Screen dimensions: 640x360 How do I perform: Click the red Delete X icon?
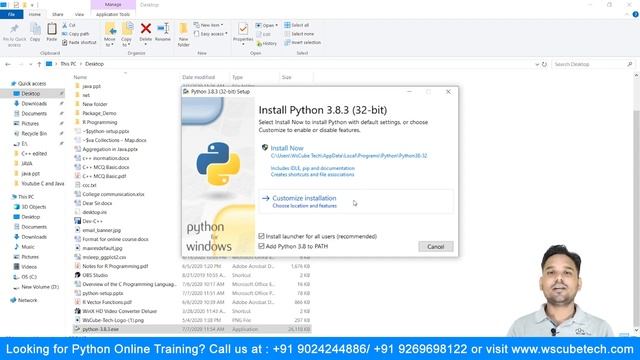click(146, 29)
